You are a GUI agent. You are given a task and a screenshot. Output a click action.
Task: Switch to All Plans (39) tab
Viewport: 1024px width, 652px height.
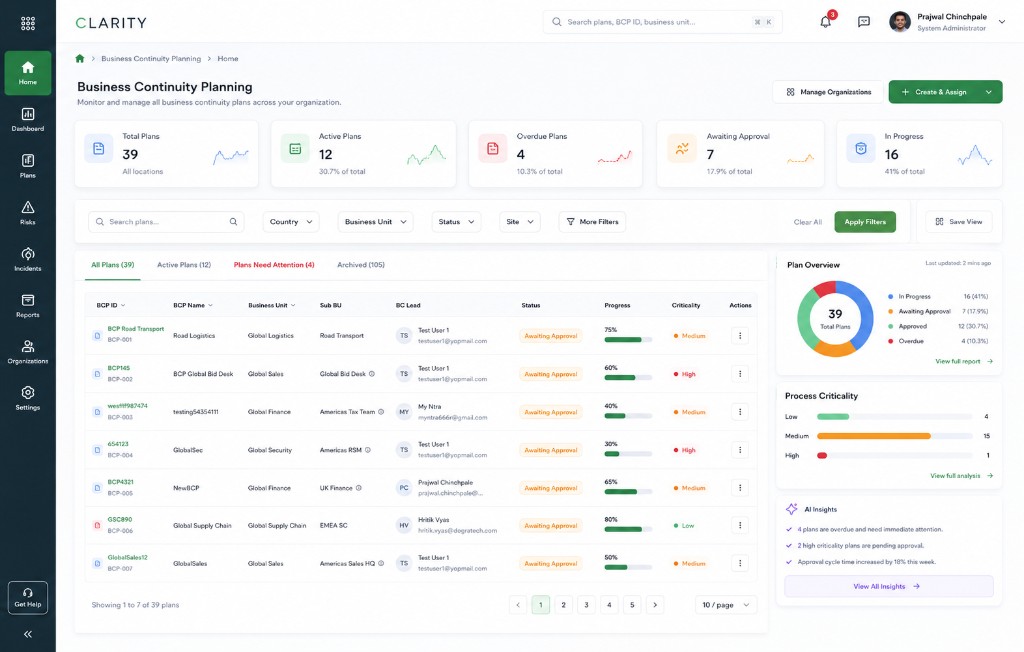112,265
